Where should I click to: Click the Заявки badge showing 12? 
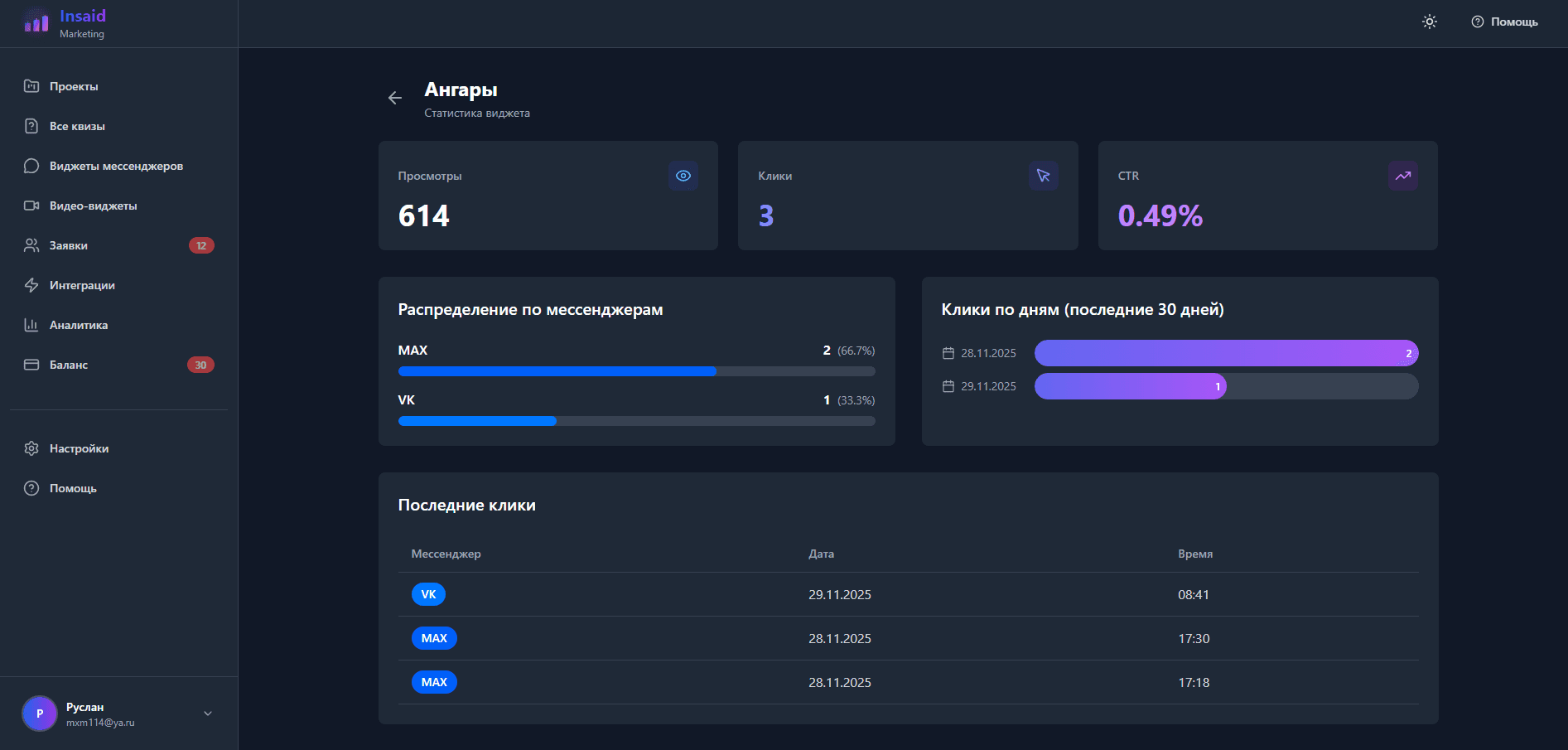(x=201, y=245)
